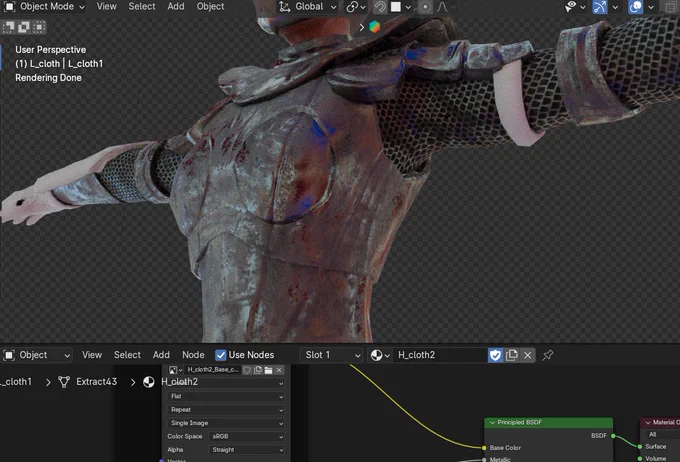Click the selectability and visibility eye icon
Screen dimensions: 680x462
(571, 7)
